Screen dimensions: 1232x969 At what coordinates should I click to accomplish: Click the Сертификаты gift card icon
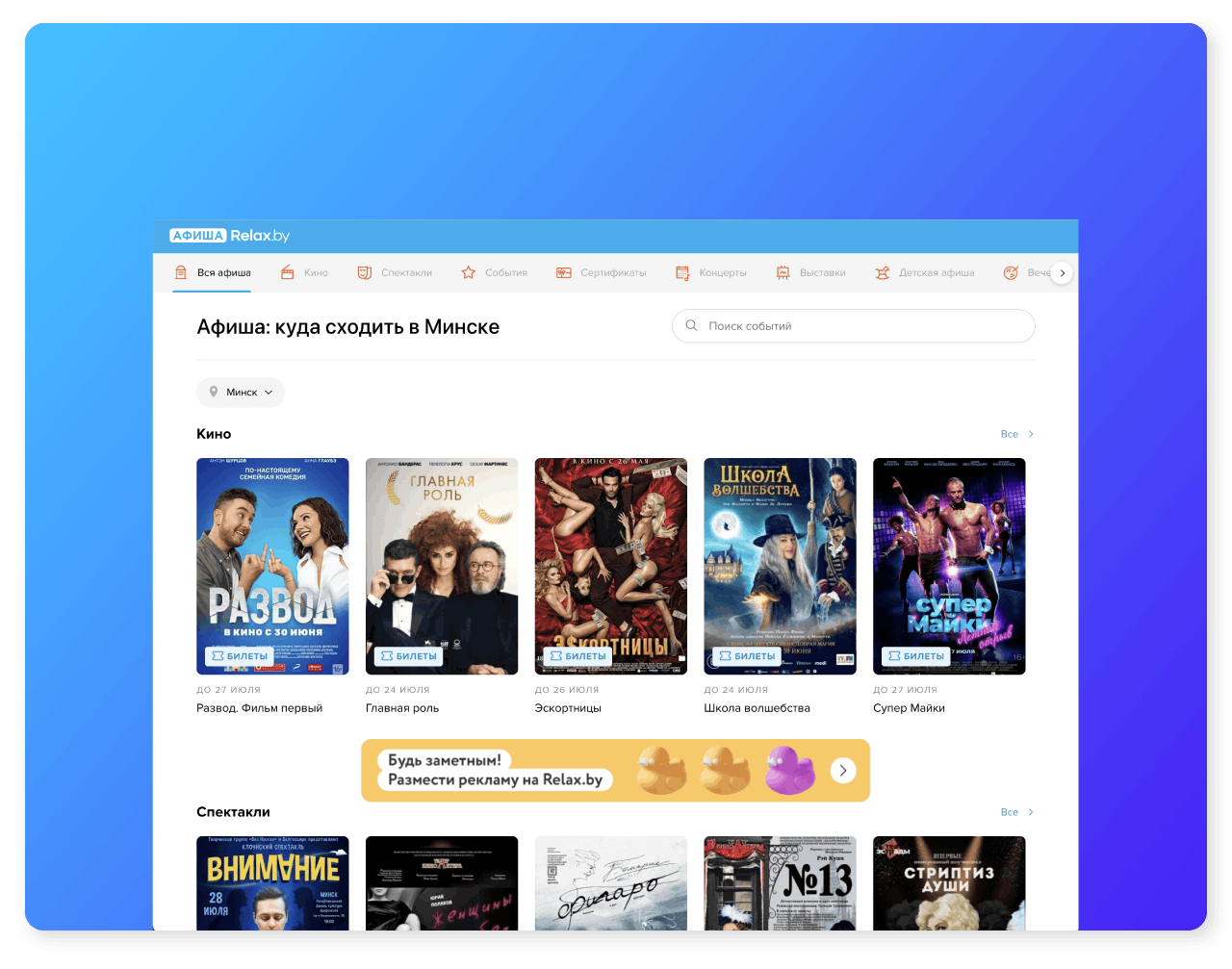pos(563,272)
